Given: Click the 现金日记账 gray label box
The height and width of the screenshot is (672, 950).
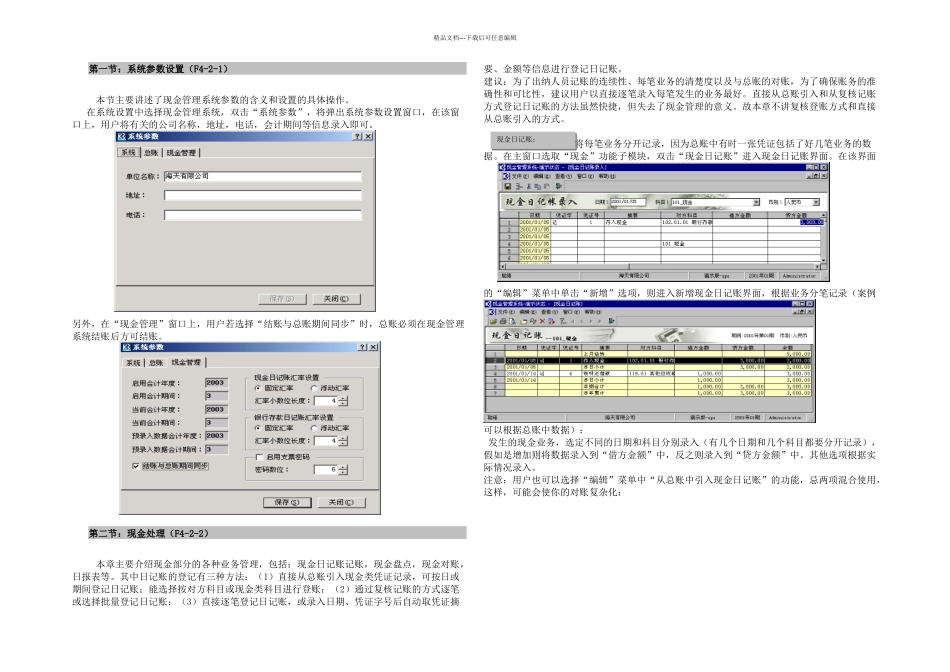Looking at the screenshot, I should click(x=533, y=140).
